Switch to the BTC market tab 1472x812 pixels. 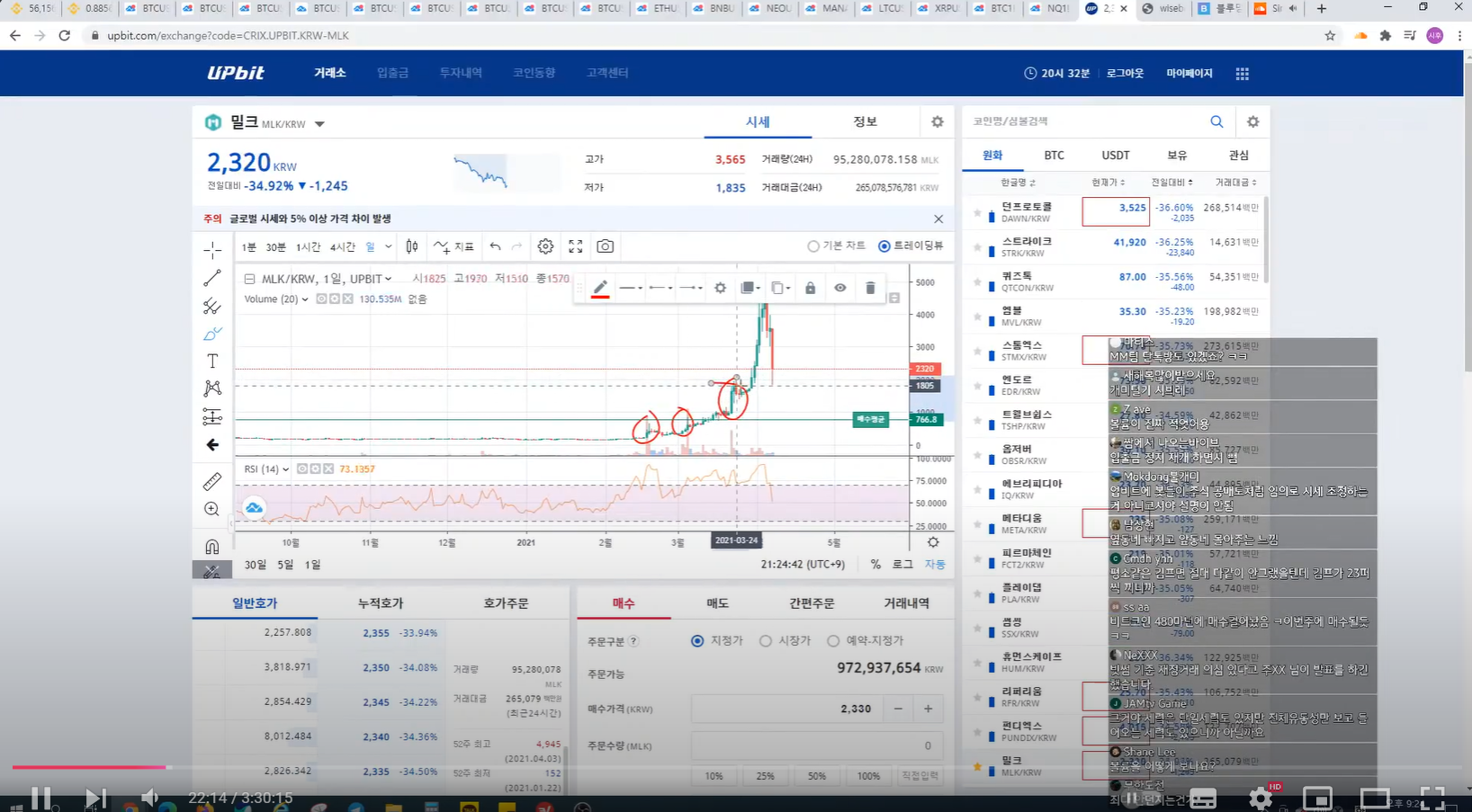tap(1054, 156)
